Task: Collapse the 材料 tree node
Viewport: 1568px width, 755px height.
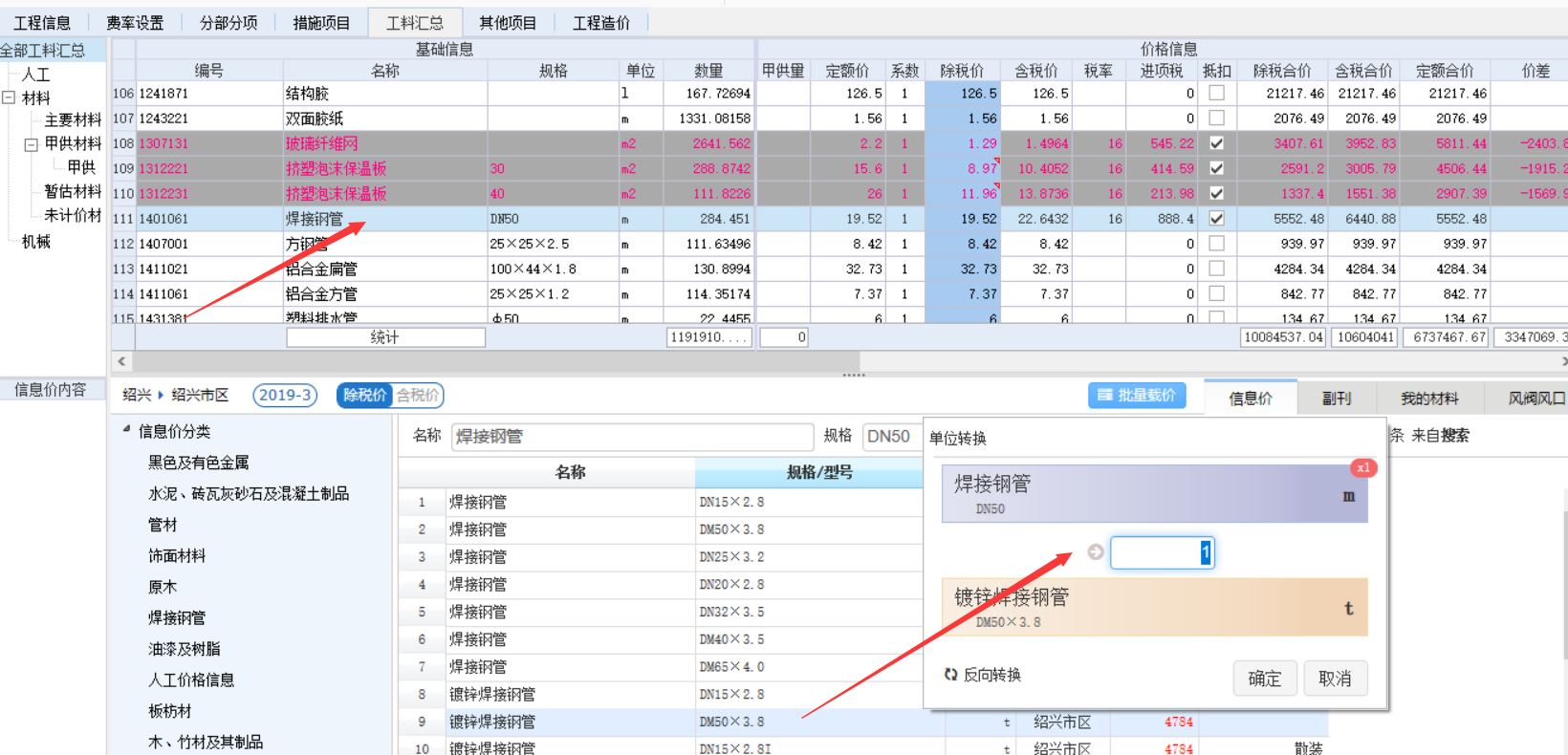Action: coord(9,97)
